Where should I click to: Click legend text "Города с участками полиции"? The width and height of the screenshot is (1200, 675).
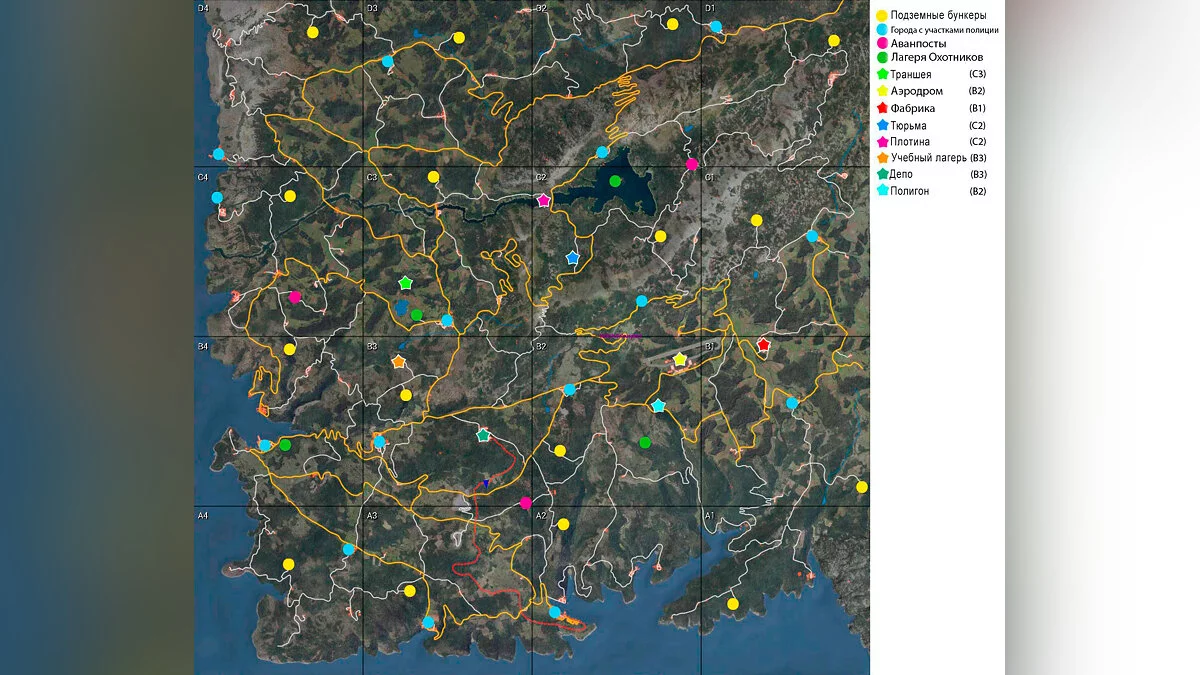[945, 30]
